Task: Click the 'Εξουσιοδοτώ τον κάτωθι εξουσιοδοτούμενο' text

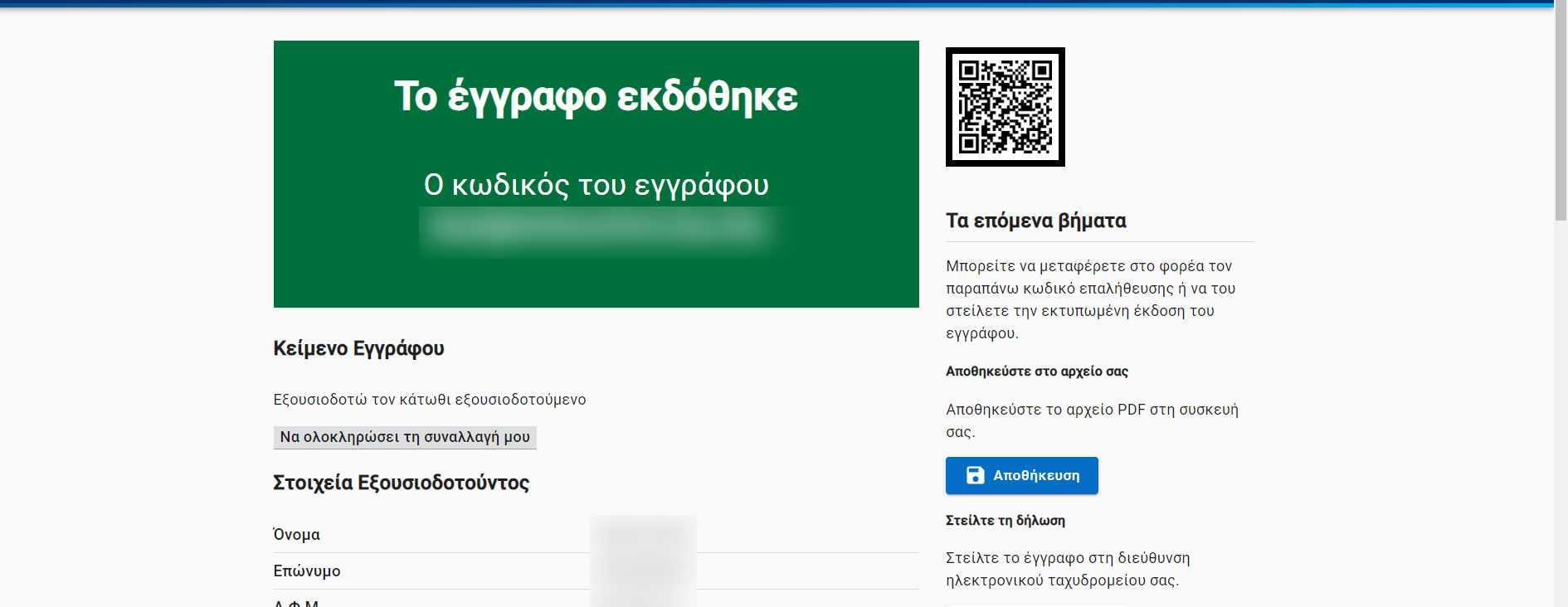Action: coord(429,400)
